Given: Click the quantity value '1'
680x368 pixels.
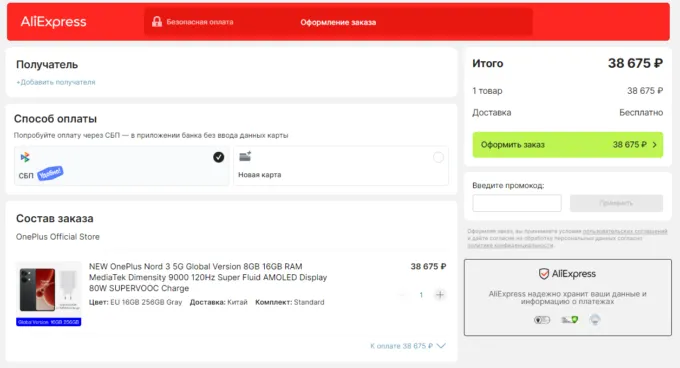Looking at the screenshot, I should click(421, 295).
